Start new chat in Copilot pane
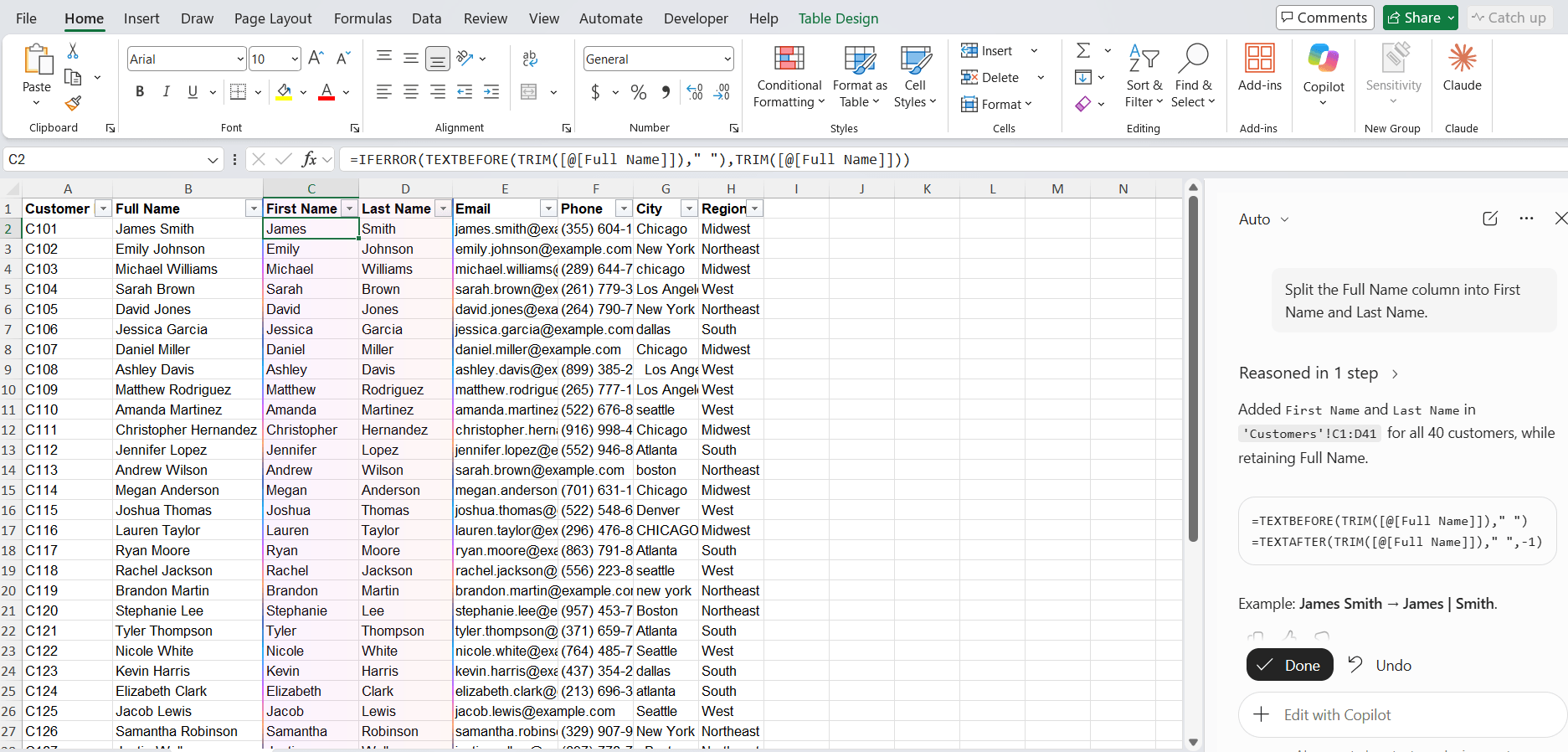 pyautogui.click(x=1490, y=219)
